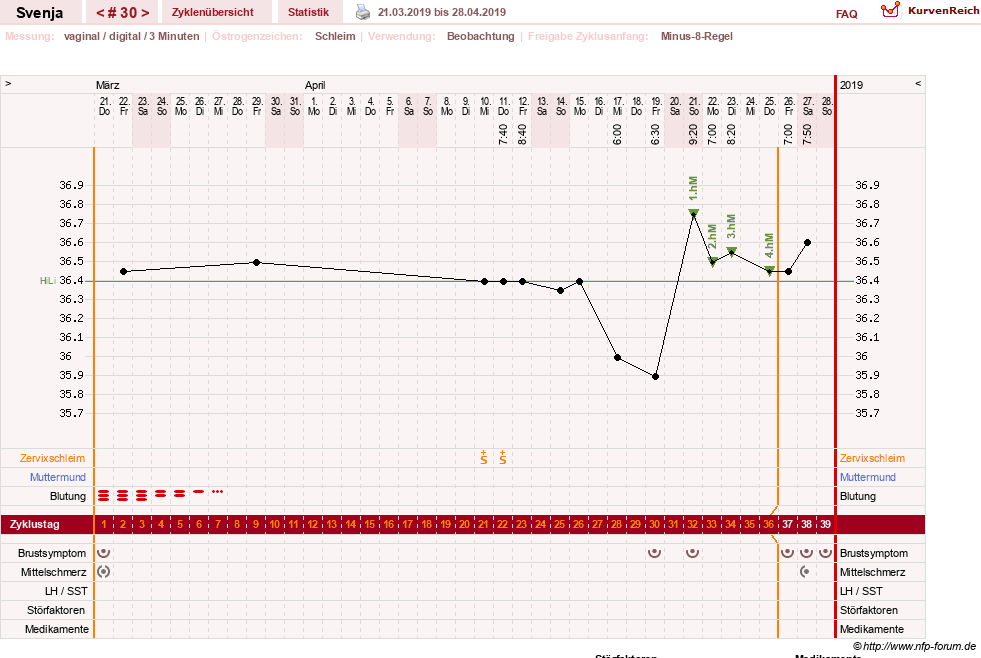The width and height of the screenshot is (981, 658).
Task: Click the nfp-forum.de copyright link
Action: coord(914,646)
